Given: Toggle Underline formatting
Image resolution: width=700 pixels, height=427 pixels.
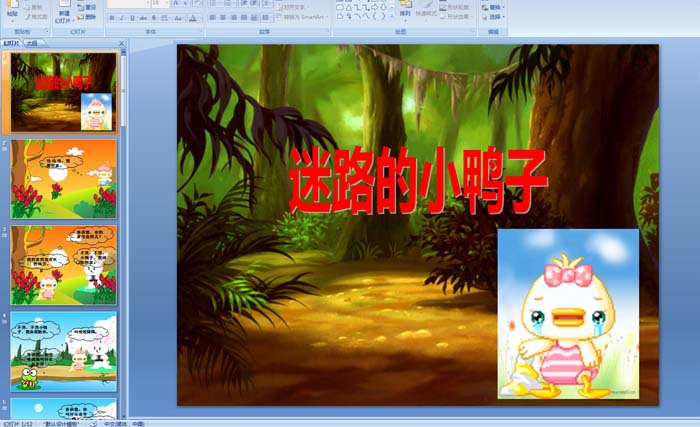Looking at the screenshot, I should pyautogui.click(x=132, y=18).
